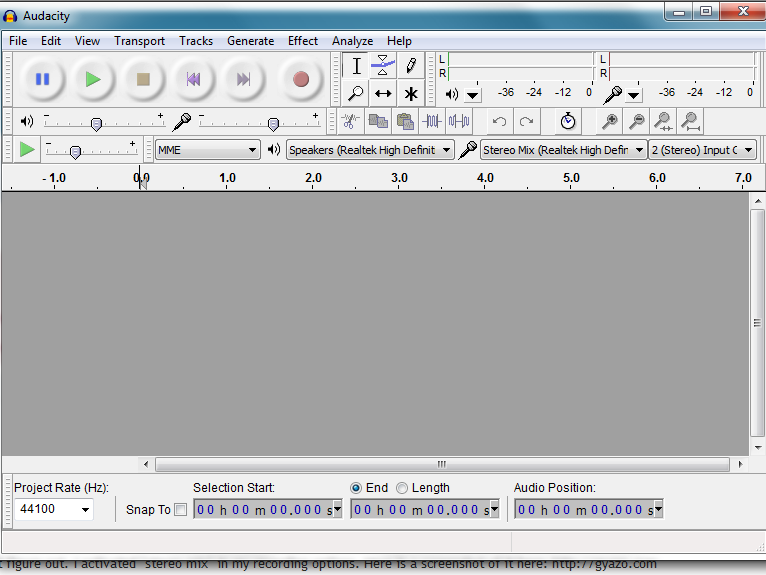Click the horizontal scrollbar right arrow

point(740,464)
